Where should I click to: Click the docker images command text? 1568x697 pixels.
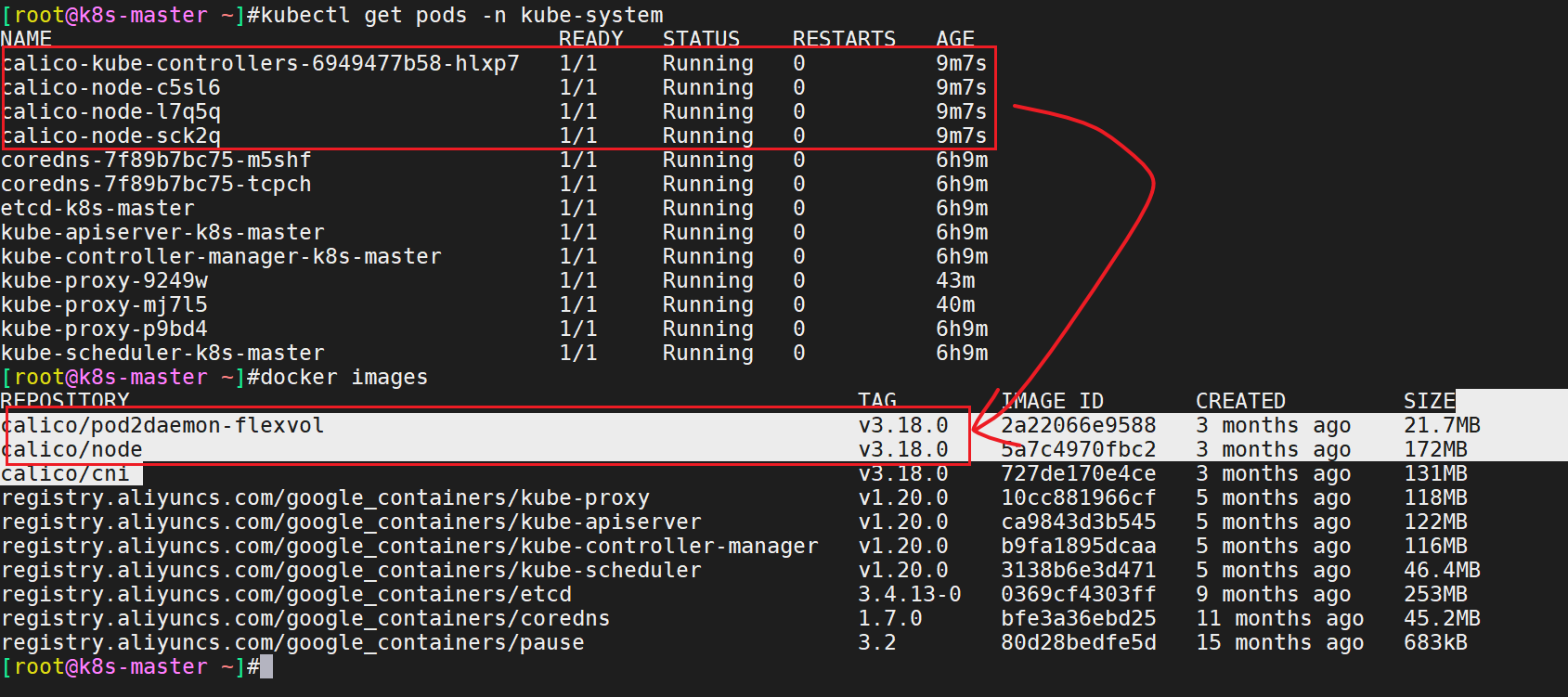click(344, 377)
